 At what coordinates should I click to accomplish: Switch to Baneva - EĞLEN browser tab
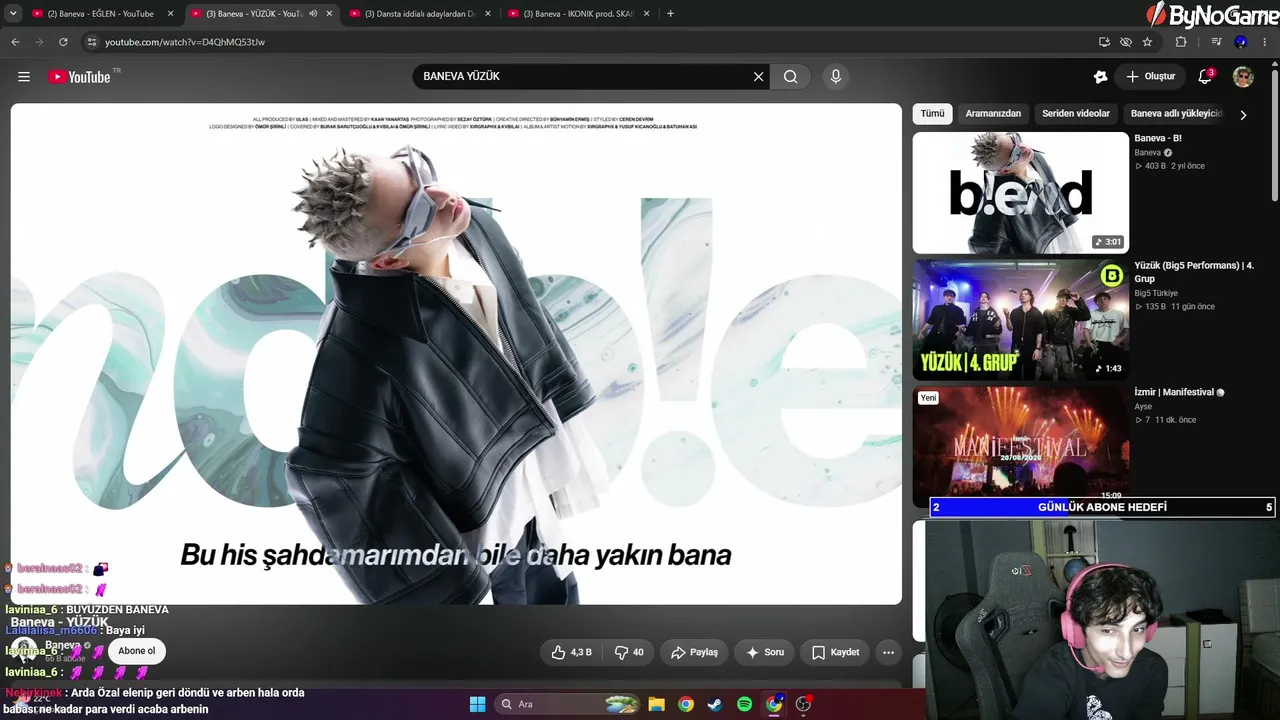click(103, 14)
